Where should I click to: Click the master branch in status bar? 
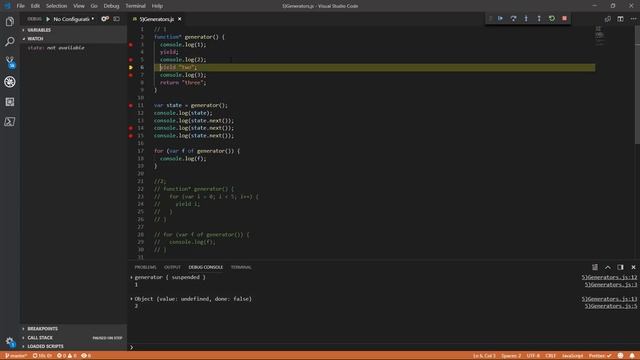point(16,356)
